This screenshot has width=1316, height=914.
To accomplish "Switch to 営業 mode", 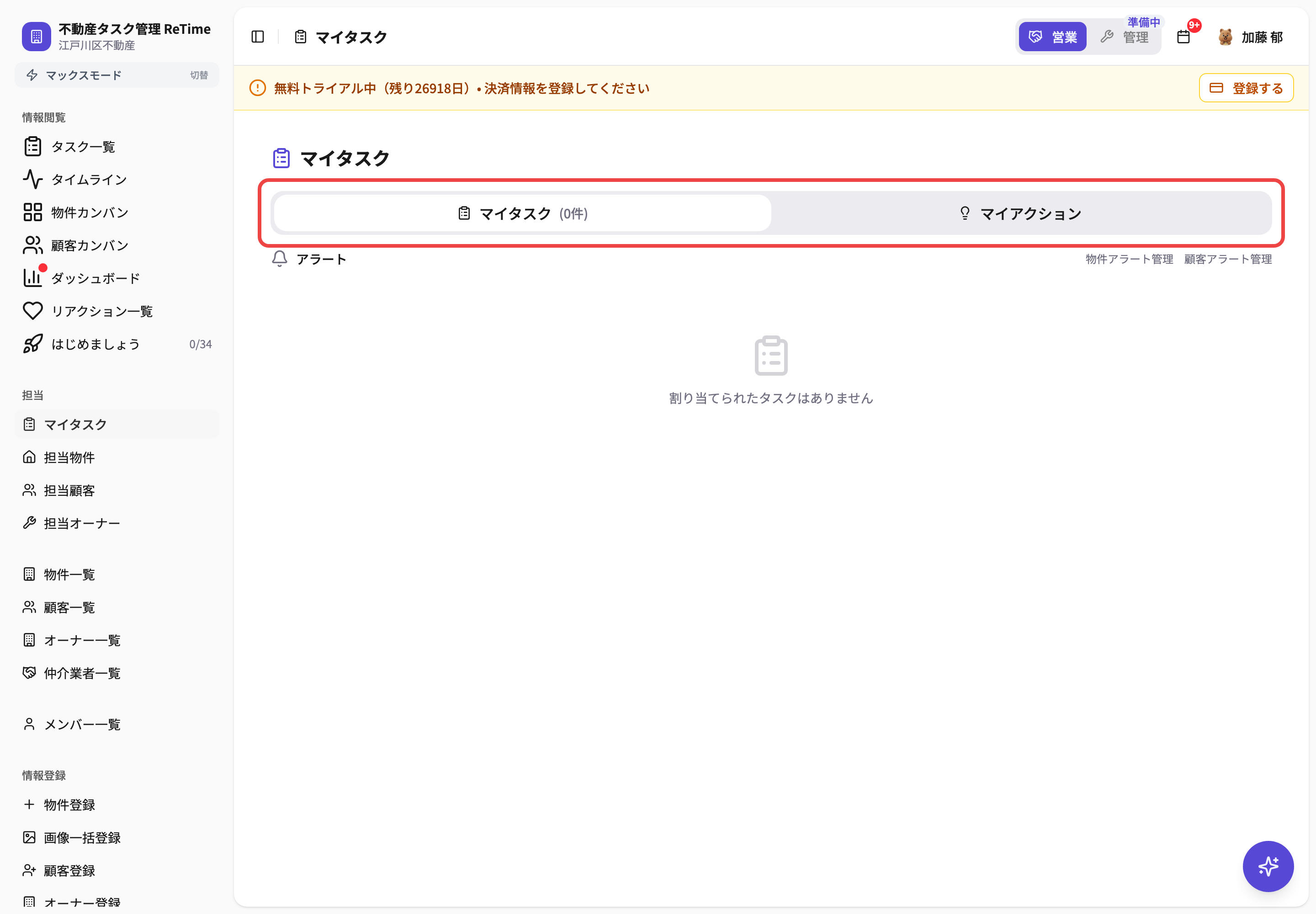I will pyautogui.click(x=1052, y=37).
